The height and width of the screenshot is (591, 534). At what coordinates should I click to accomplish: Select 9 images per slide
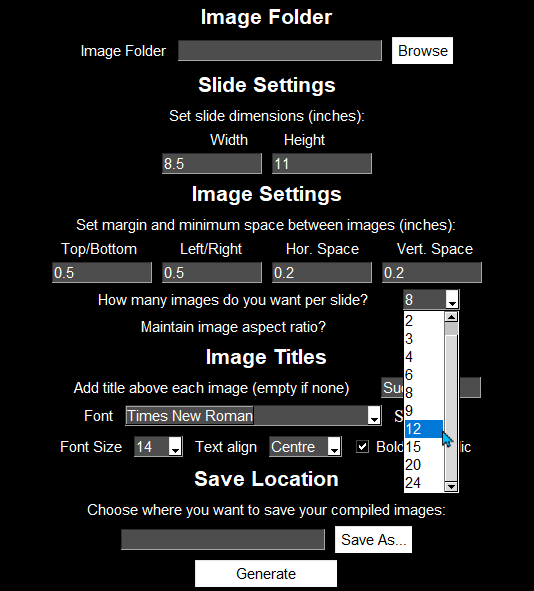(x=424, y=411)
